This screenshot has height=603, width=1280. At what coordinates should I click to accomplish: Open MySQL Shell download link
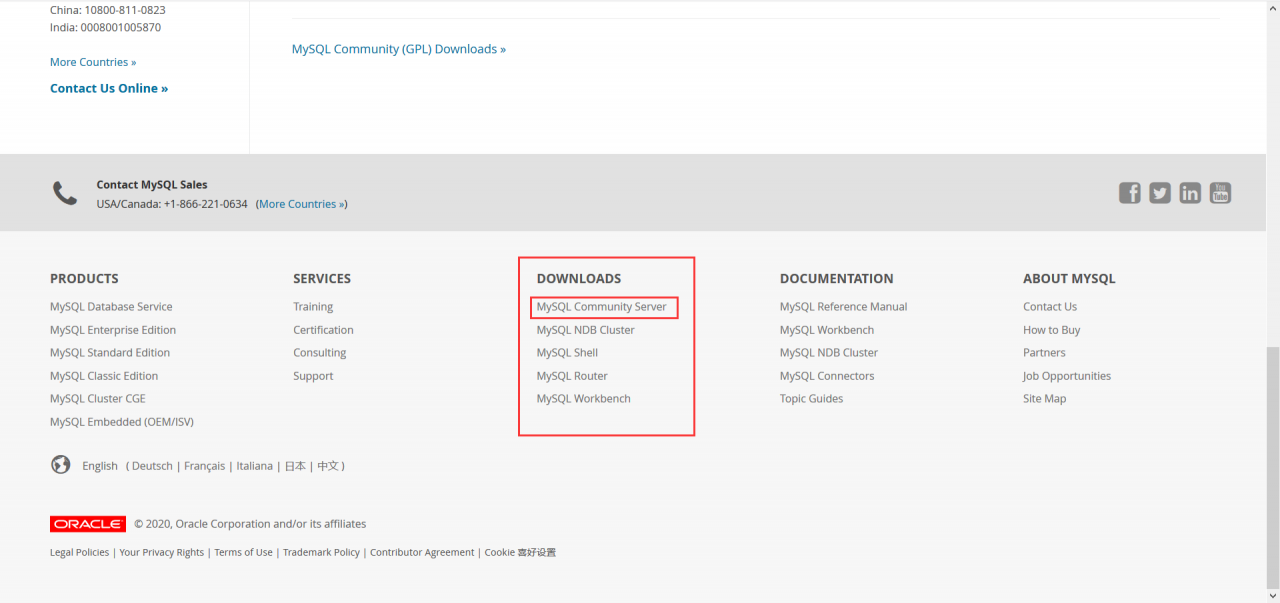(567, 353)
